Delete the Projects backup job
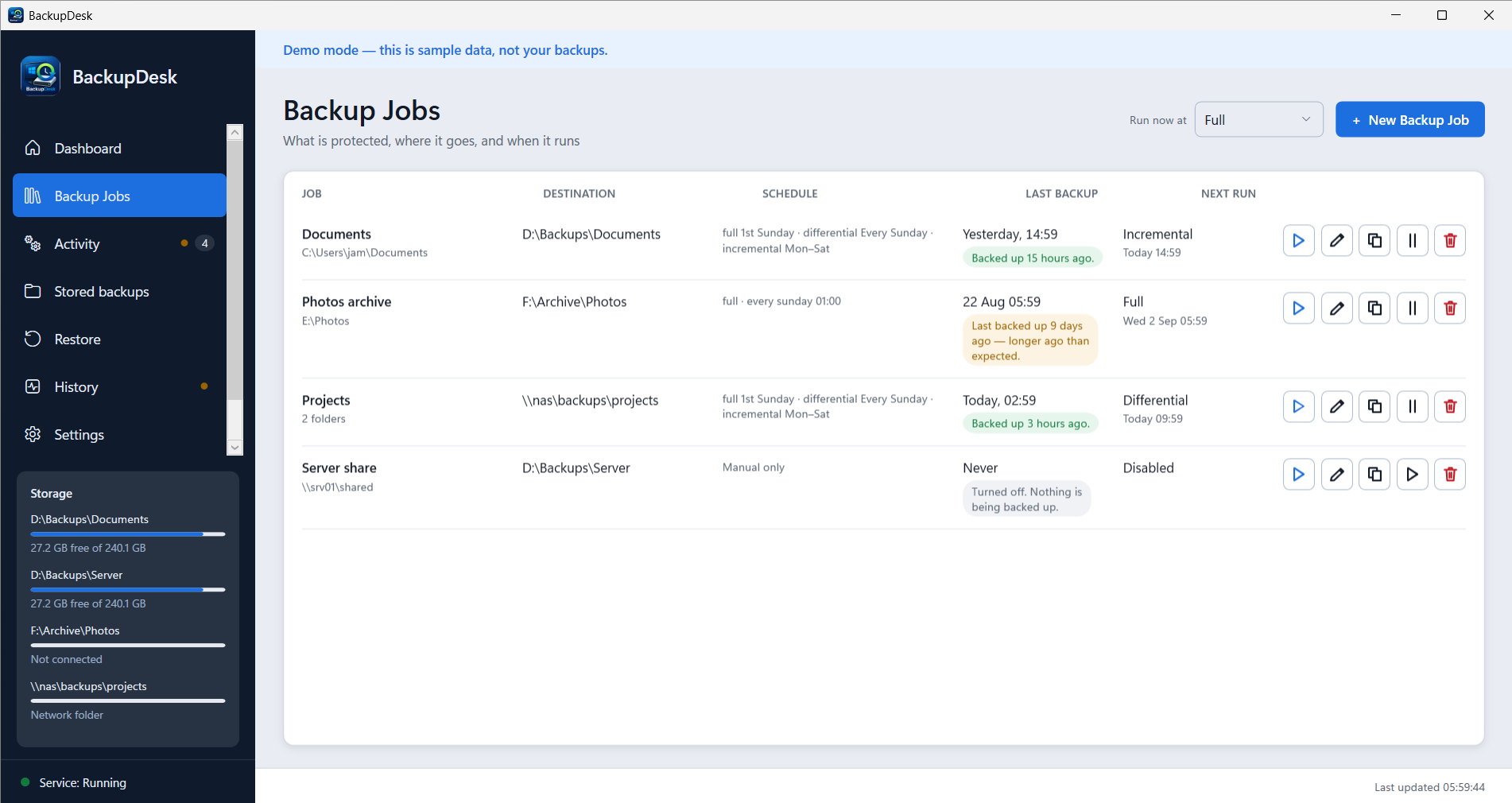Screen dimensions: 1512x803 point(1450,406)
